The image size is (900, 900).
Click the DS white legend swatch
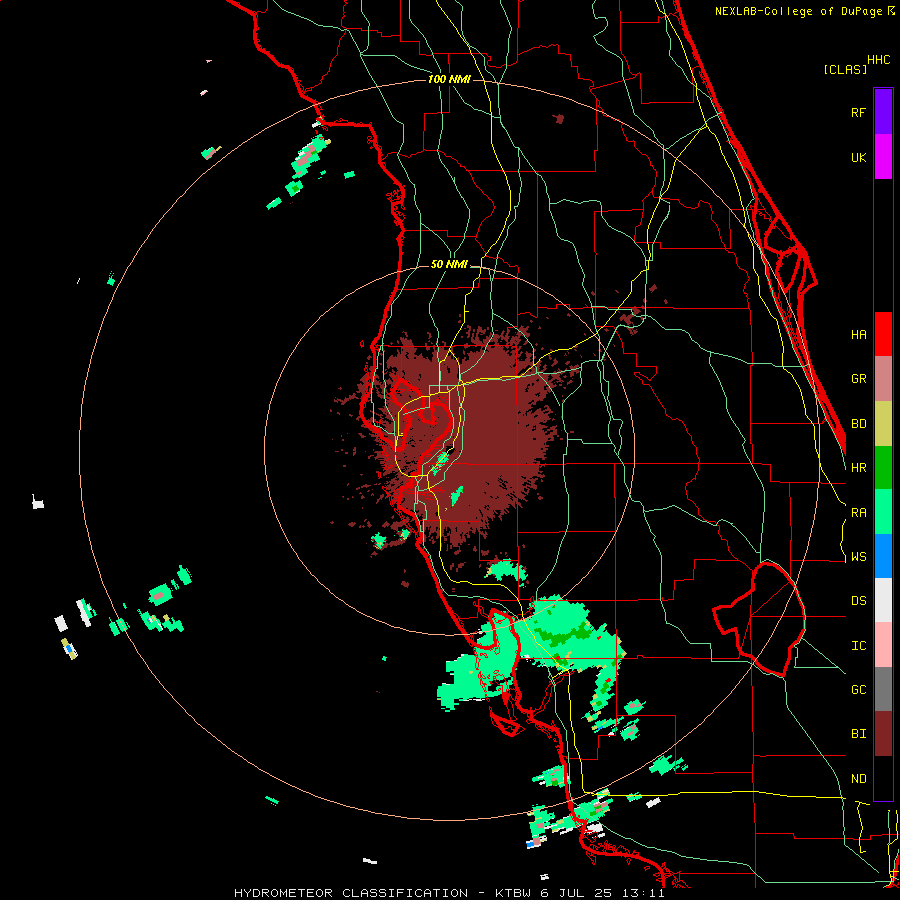(x=883, y=600)
